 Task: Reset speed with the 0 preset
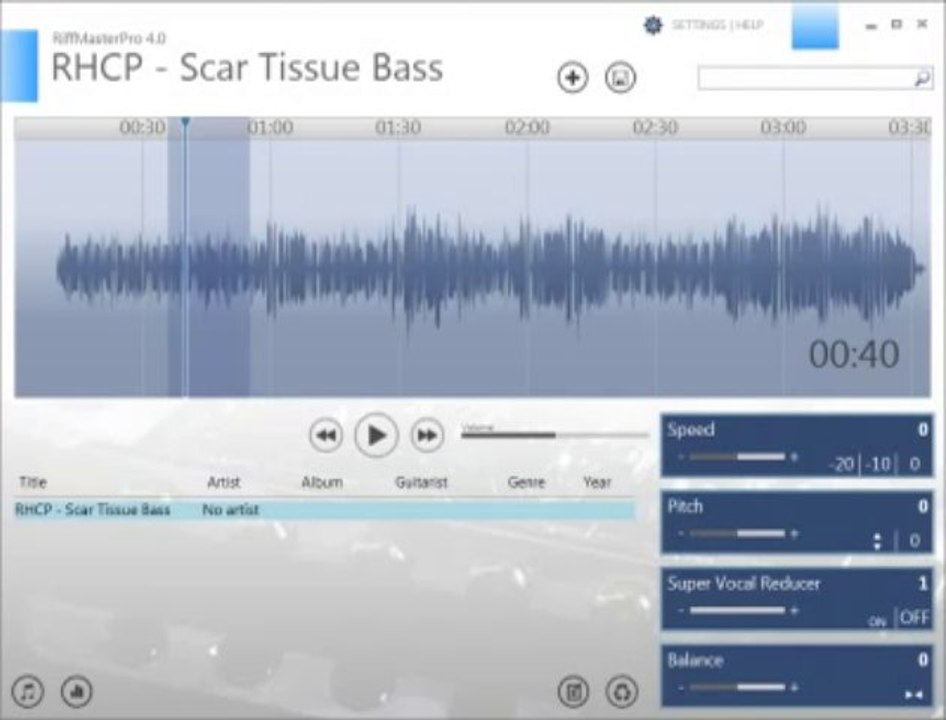coord(915,464)
